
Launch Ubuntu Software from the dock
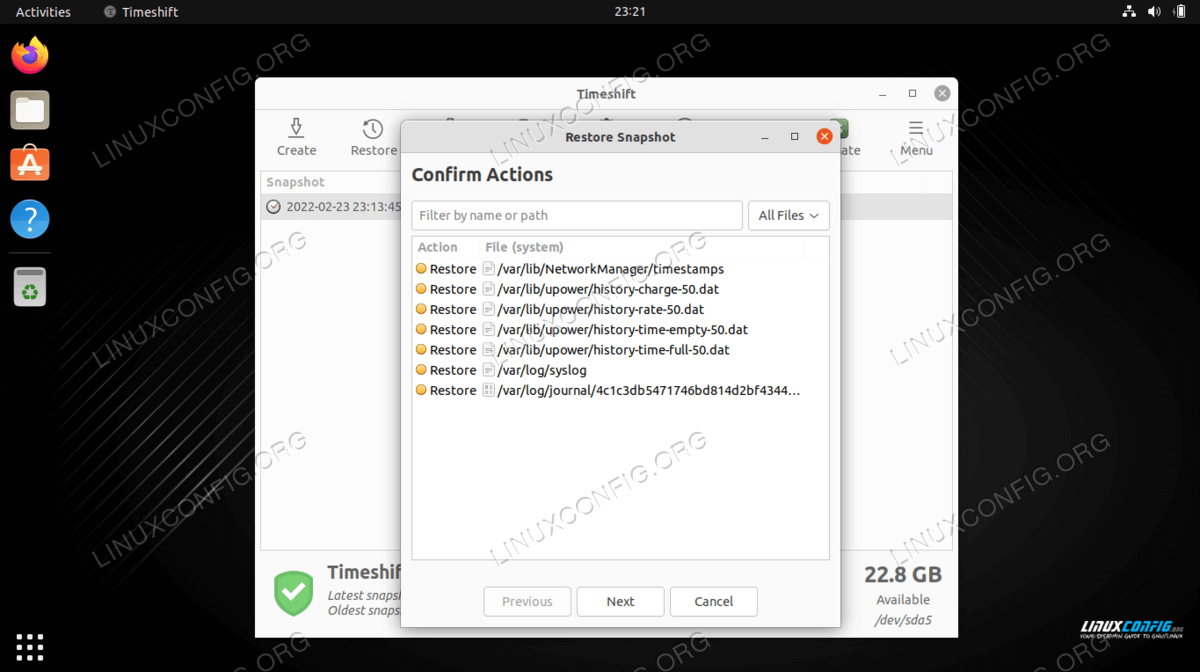coord(30,164)
